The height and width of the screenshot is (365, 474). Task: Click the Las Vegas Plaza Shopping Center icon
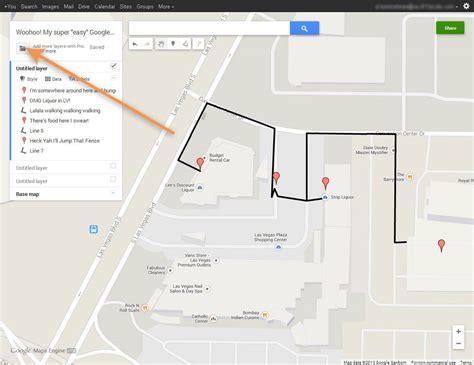point(278,247)
